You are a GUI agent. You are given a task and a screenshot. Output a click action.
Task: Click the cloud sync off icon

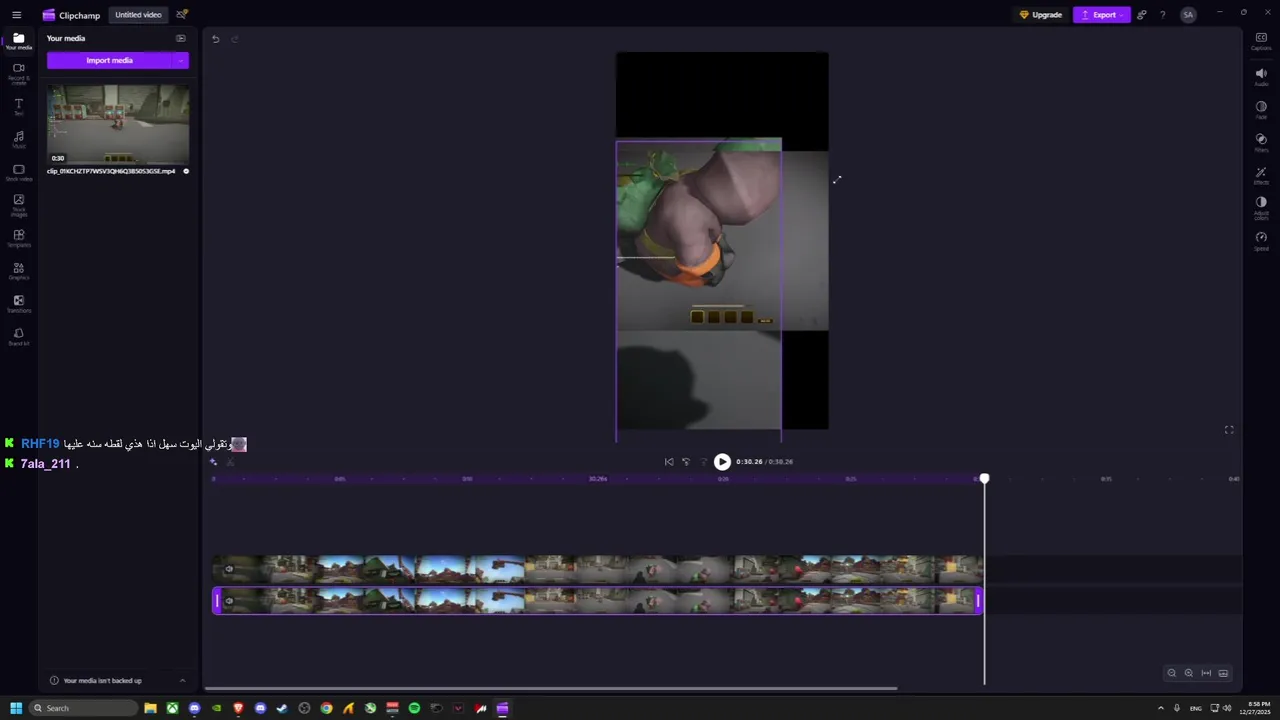click(181, 15)
